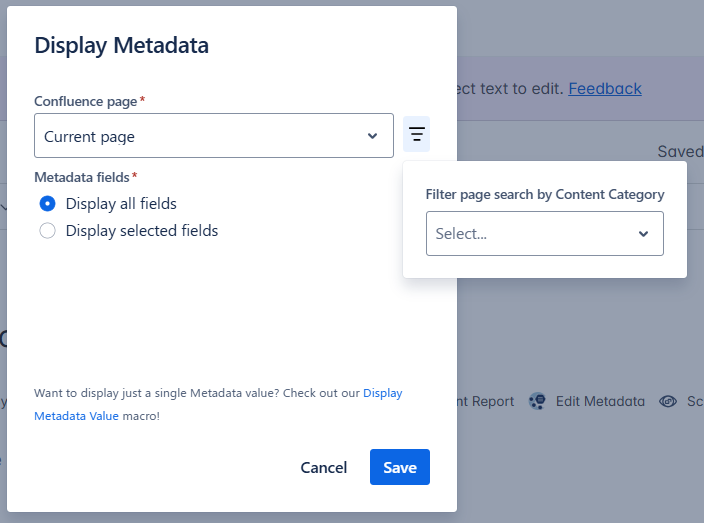Click the partially visible Report toolbar item
This screenshot has height=523, width=704.
click(x=486, y=401)
